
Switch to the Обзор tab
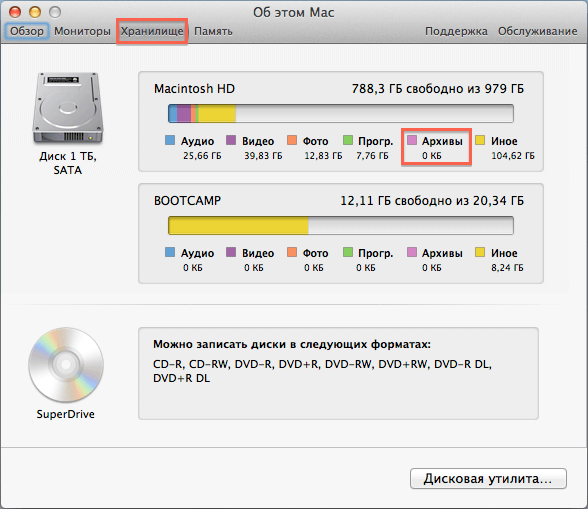point(27,31)
